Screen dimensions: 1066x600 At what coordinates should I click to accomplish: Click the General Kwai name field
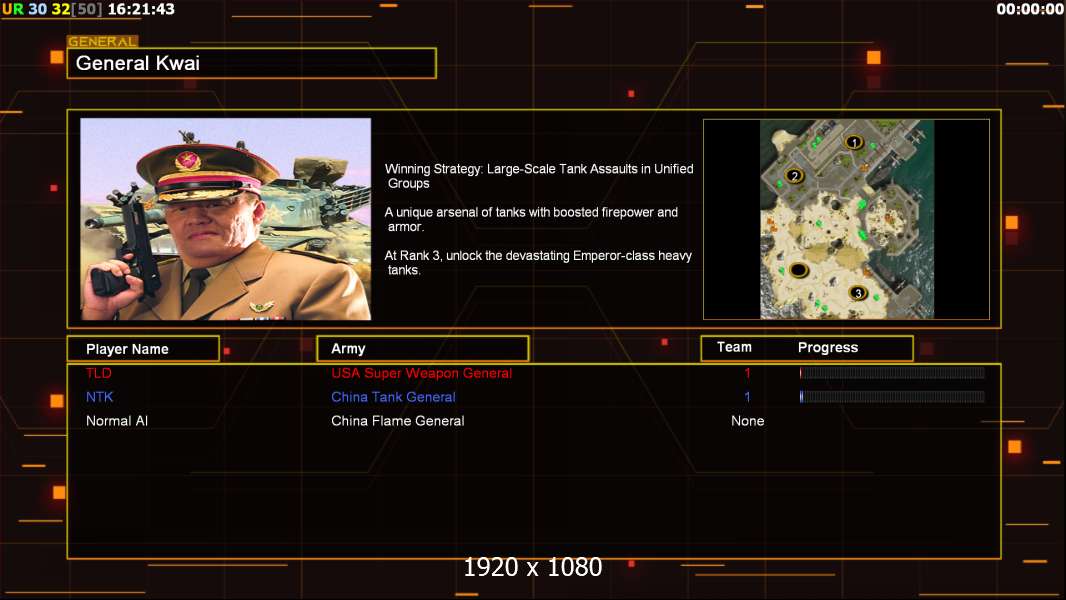252,63
